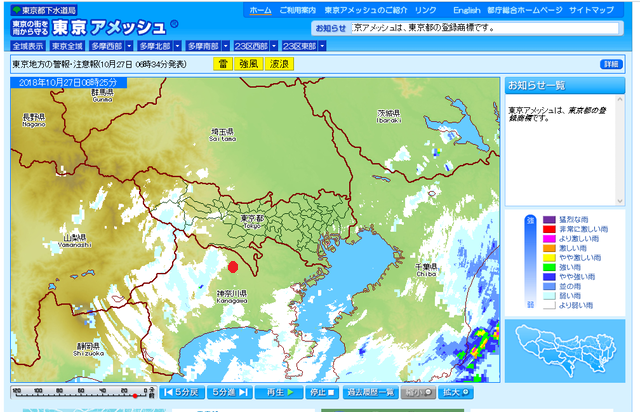Screen dimensions: 640x412
Task: Expand the 多摩北部 dropdown arrow
Action: 178,46
